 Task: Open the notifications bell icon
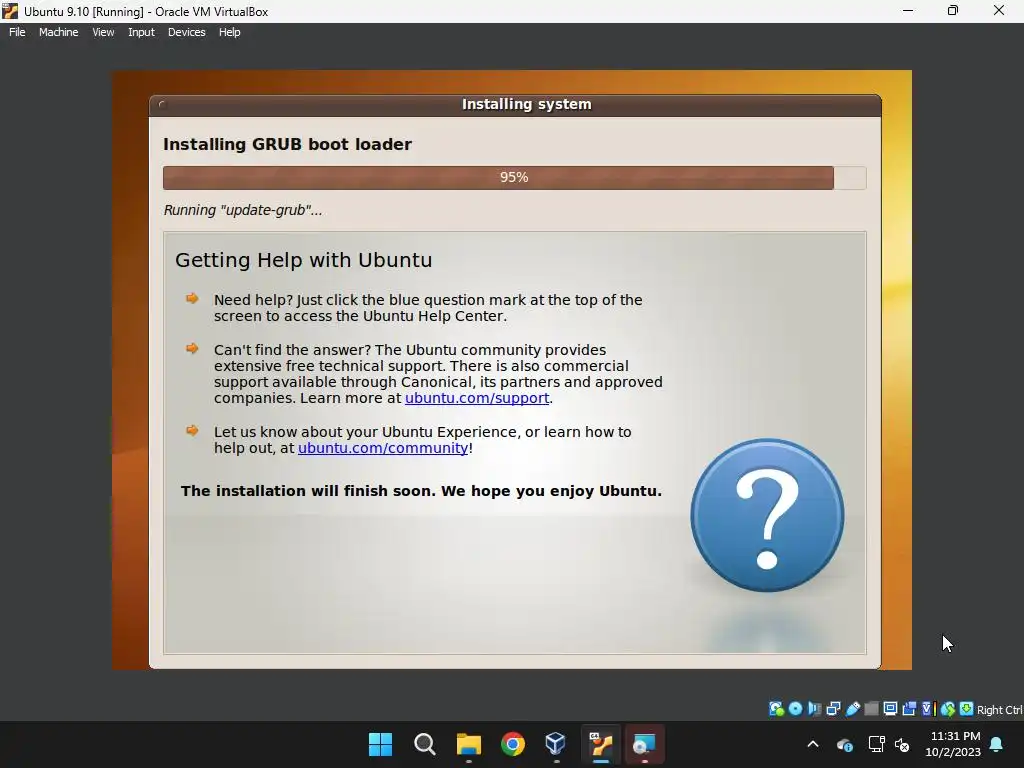tap(997, 744)
